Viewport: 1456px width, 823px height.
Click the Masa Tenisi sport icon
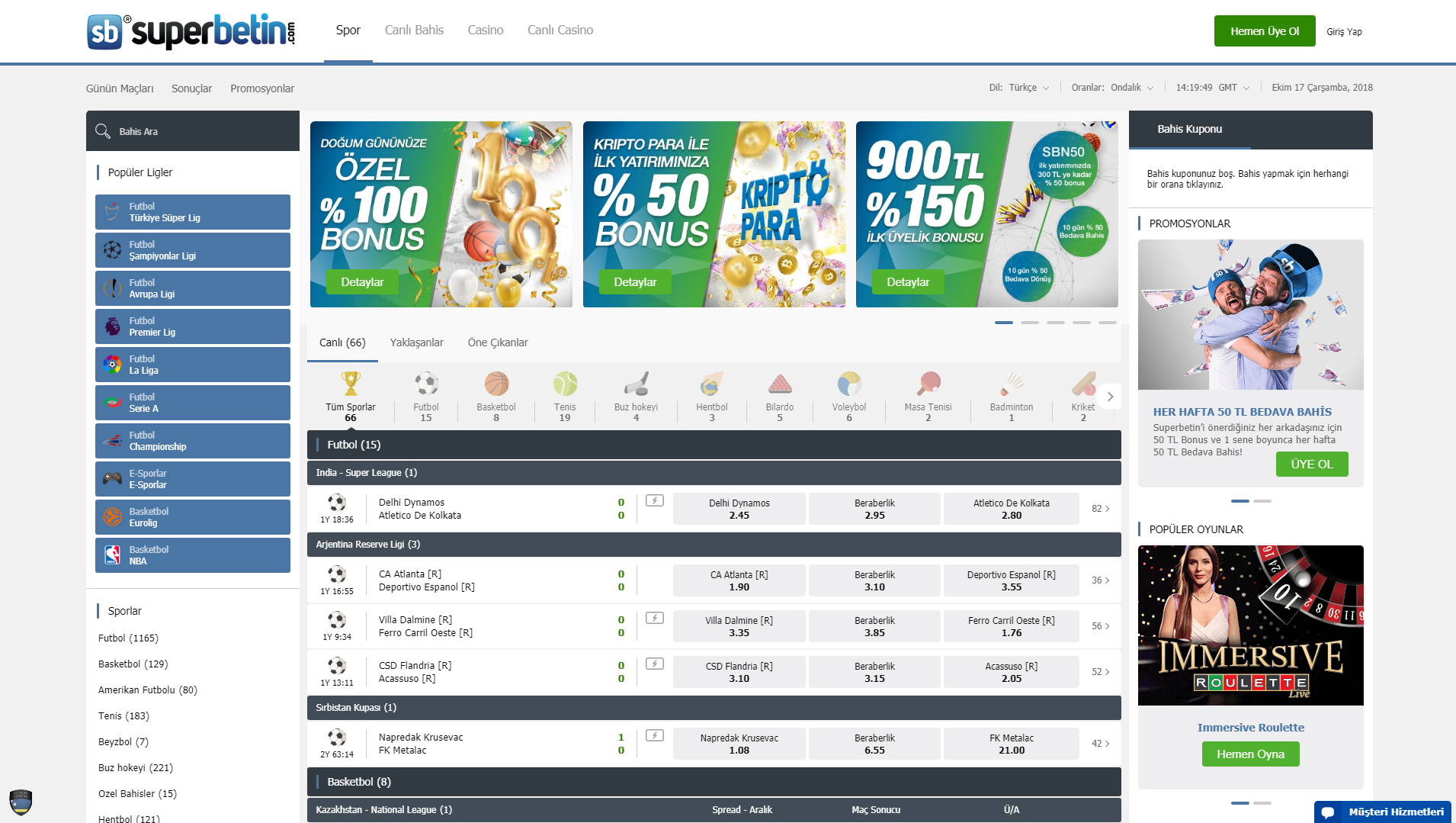928,384
